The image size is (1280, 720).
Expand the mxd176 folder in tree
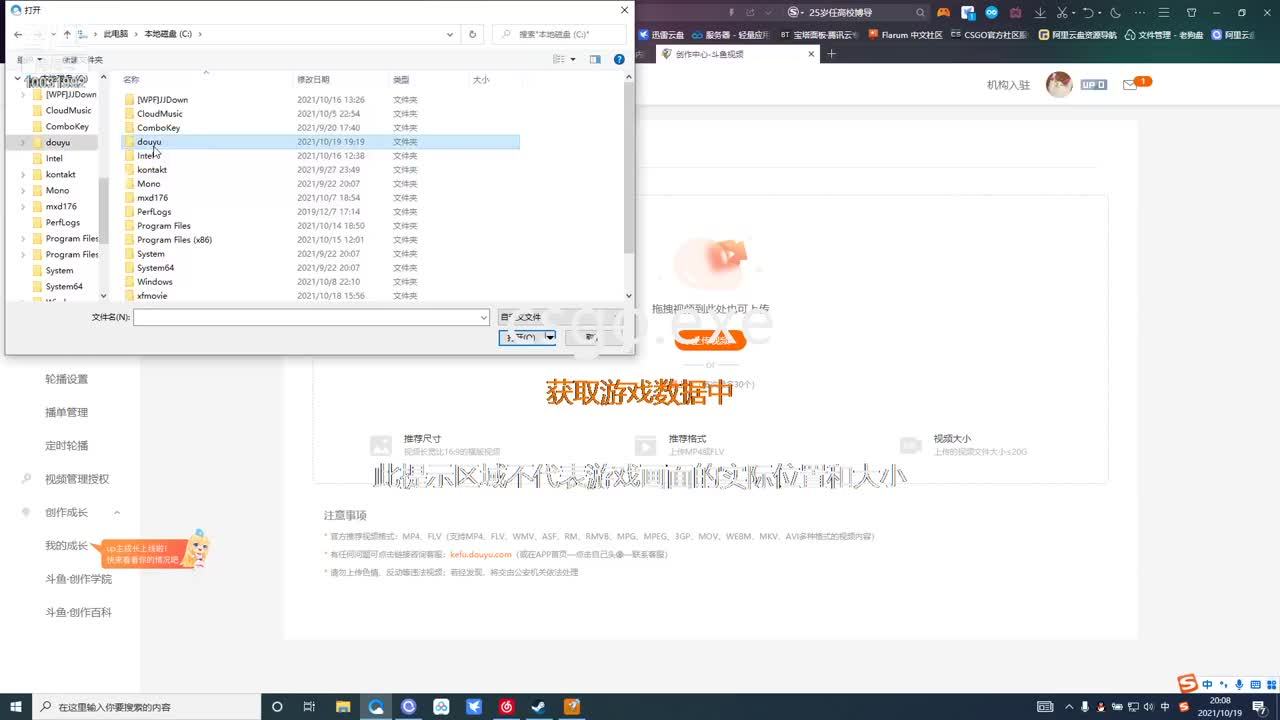(23, 207)
